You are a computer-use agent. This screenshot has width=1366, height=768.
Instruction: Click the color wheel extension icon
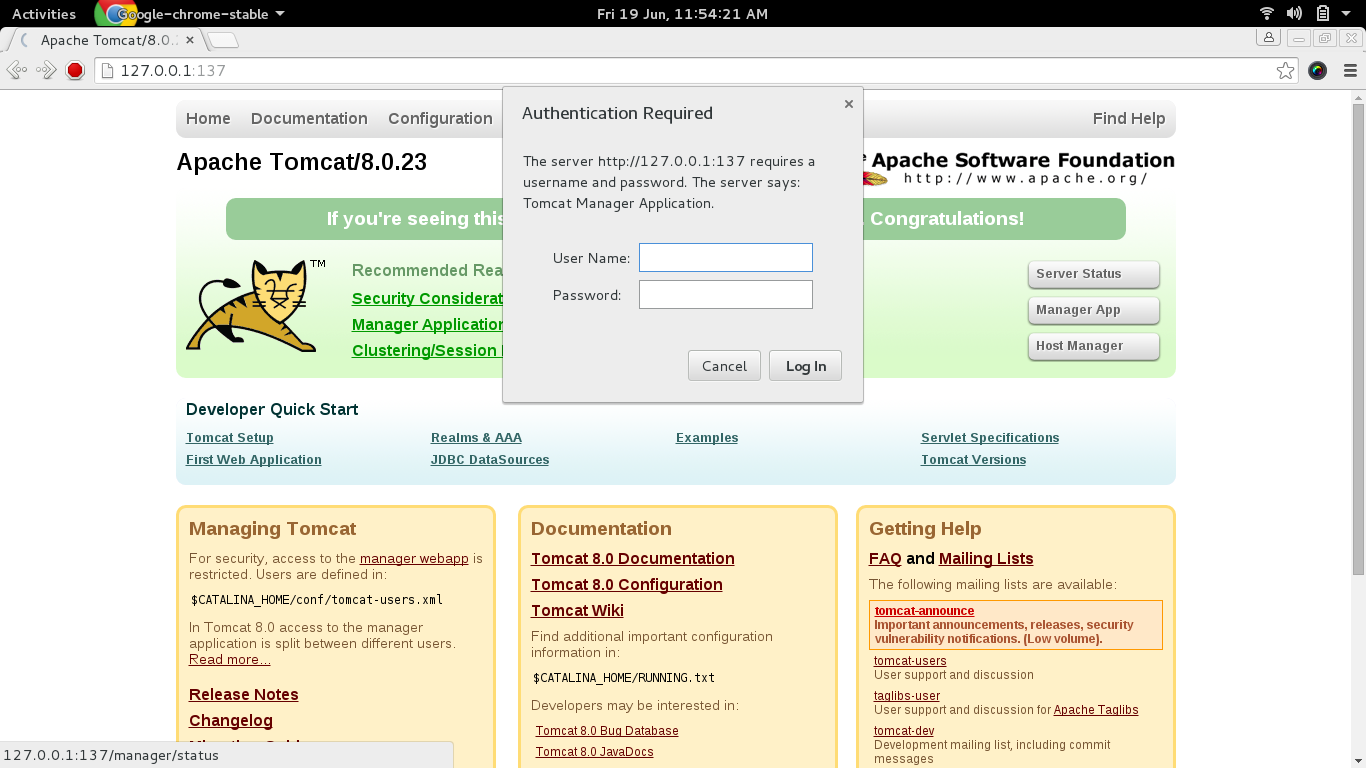[x=1317, y=70]
